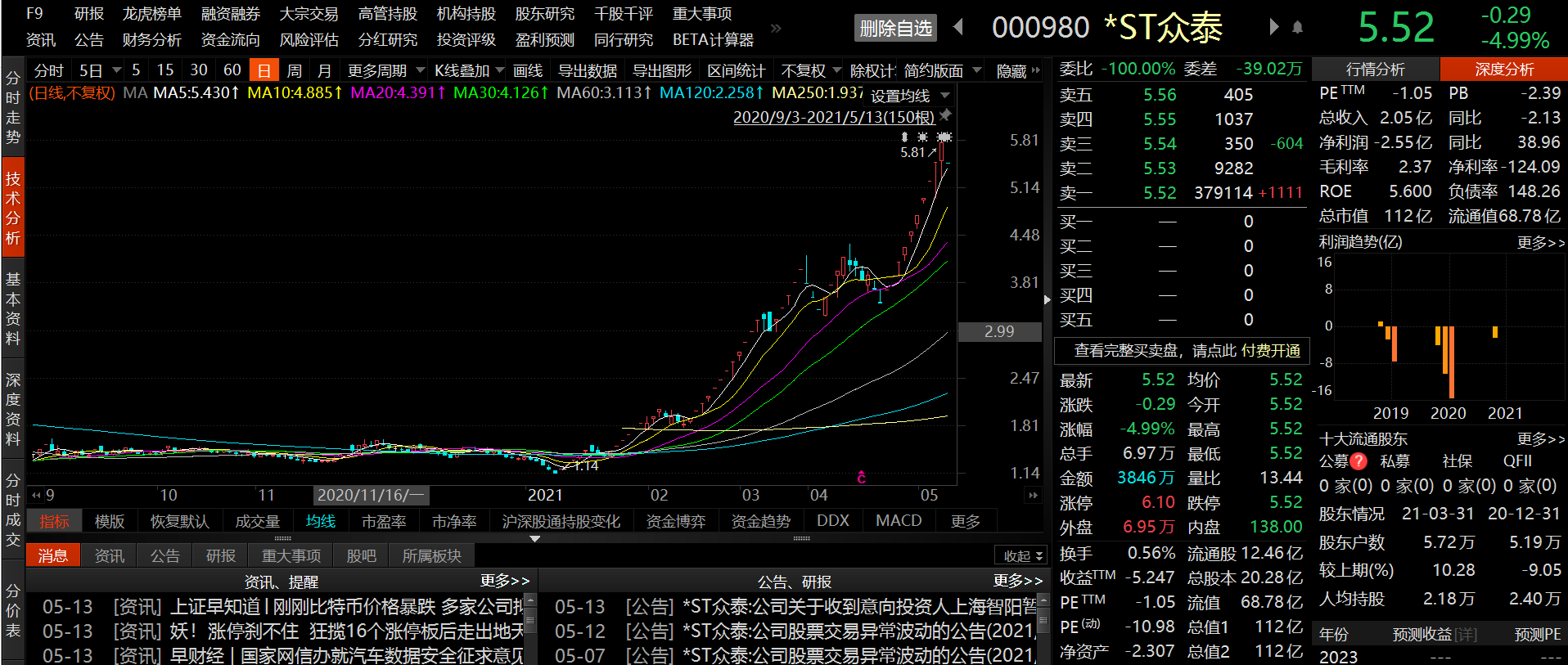Image resolution: width=1568 pixels, height=665 pixels.
Task: Click the 区间统计 button
Action: (x=737, y=70)
